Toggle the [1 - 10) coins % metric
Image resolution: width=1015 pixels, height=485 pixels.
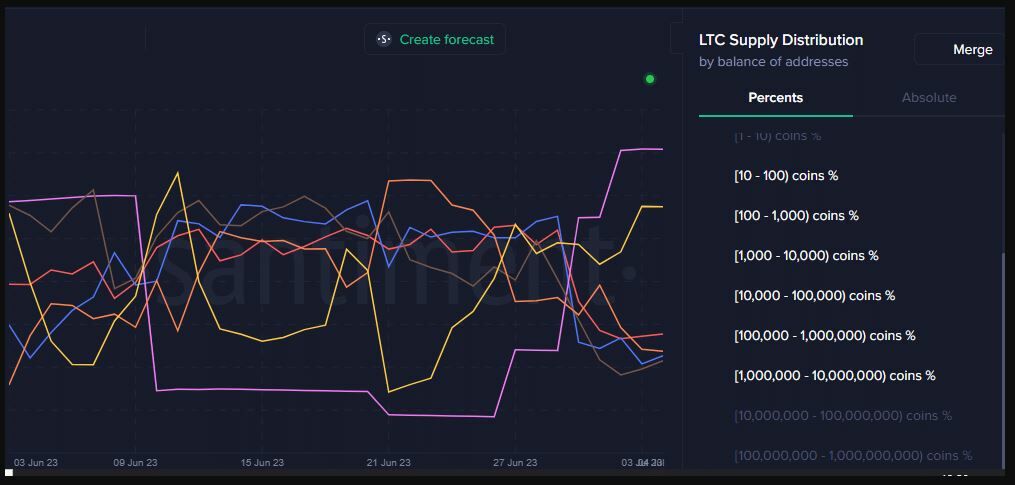click(x=777, y=136)
